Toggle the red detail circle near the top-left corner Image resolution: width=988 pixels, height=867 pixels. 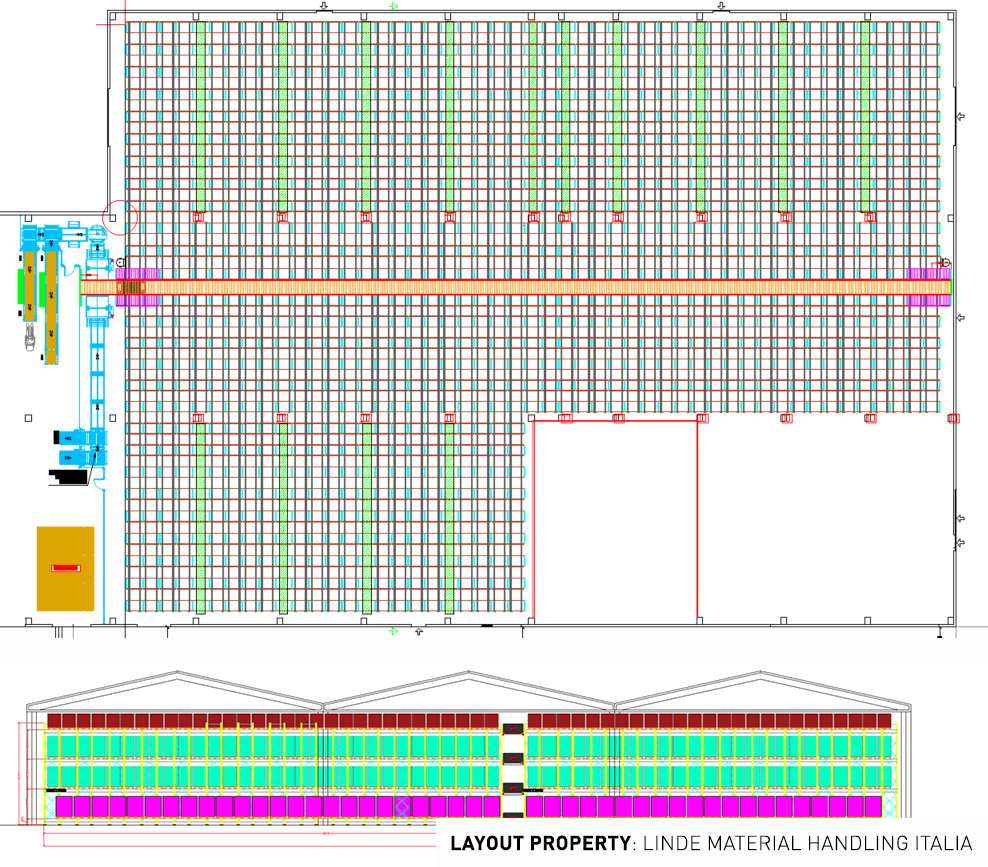[x=119, y=215]
